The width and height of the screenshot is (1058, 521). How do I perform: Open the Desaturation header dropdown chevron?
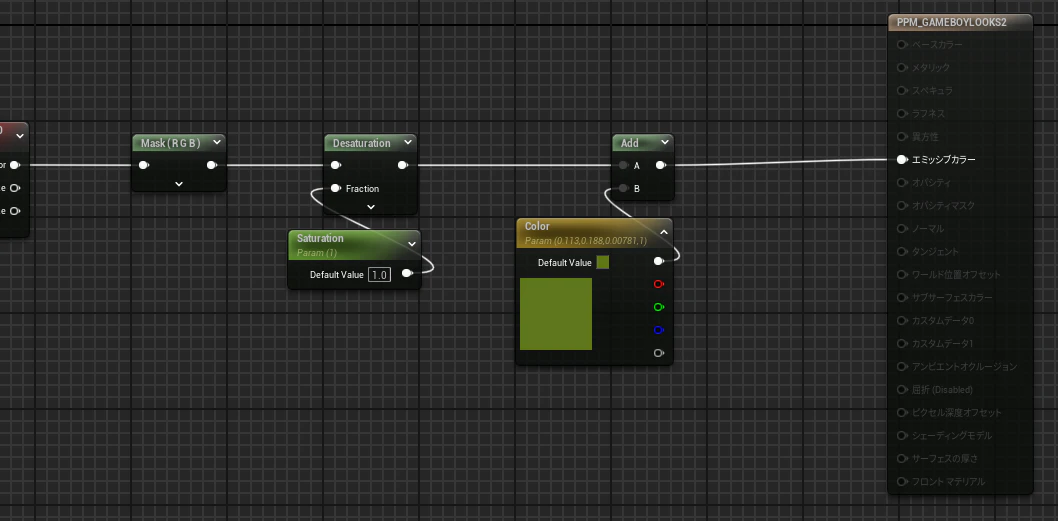pyautogui.click(x=408, y=142)
